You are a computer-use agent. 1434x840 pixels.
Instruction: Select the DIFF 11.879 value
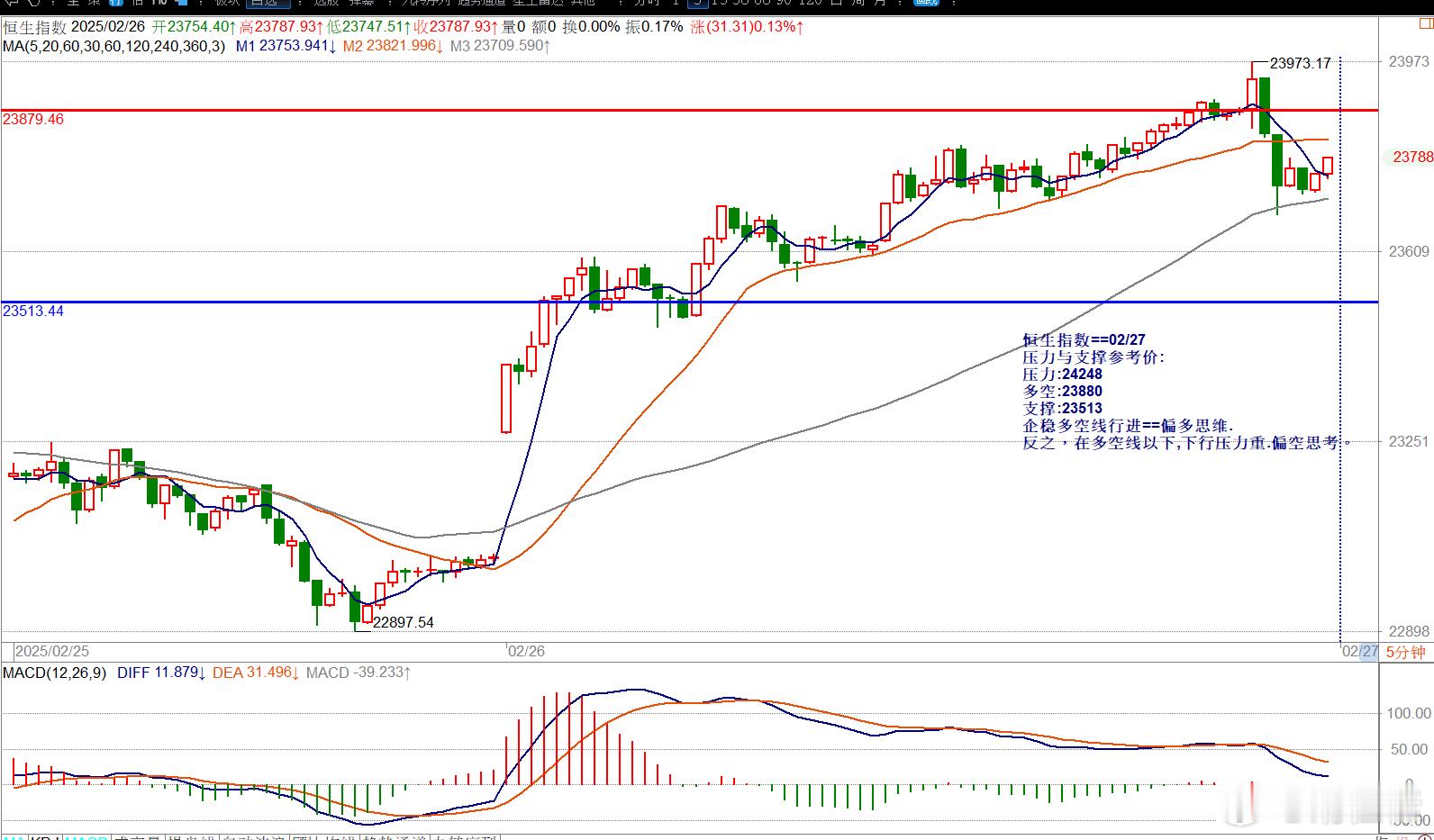click(161, 673)
